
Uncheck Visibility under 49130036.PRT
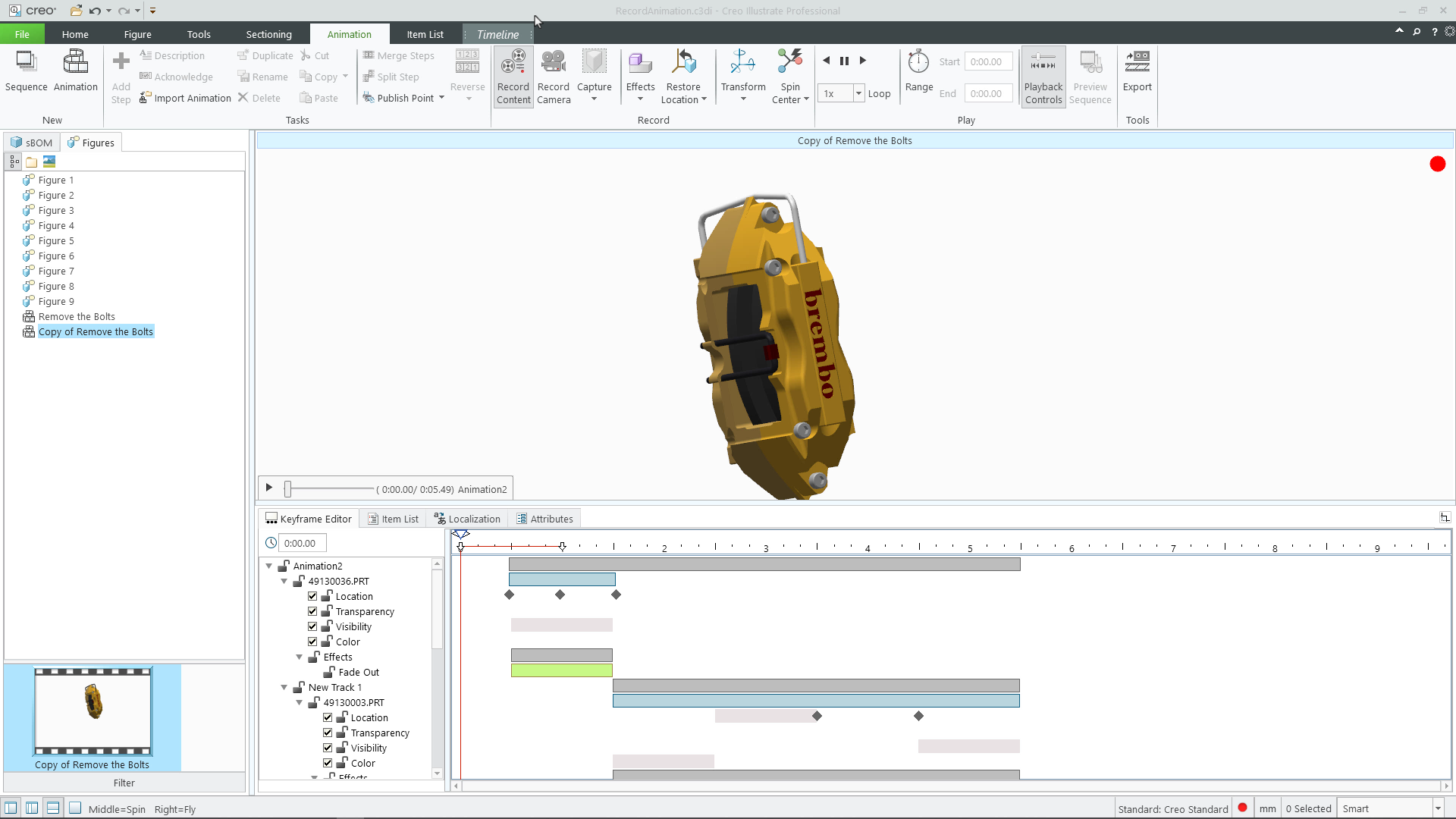pyautogui.click(x=312, y=626)
